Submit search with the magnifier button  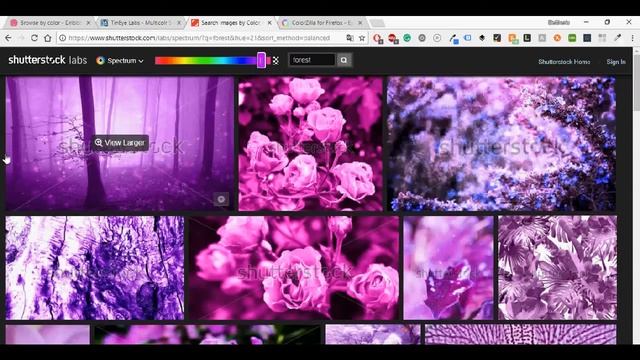[344, 60]
